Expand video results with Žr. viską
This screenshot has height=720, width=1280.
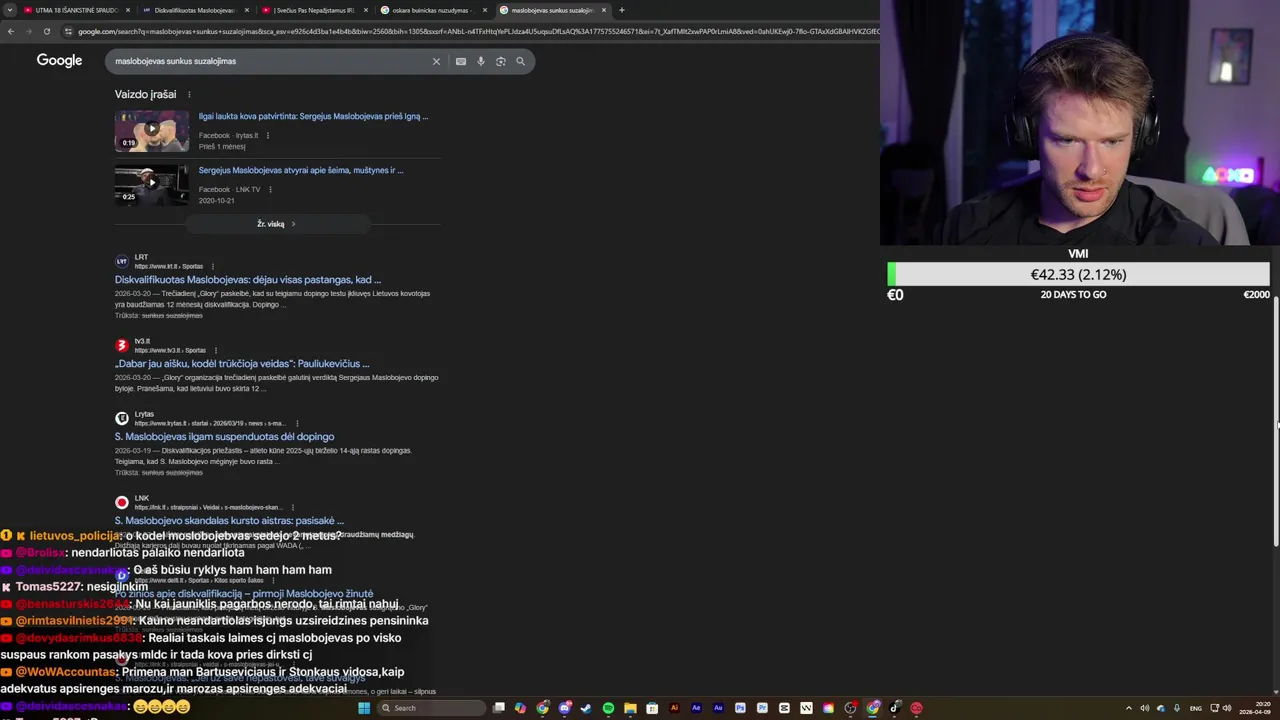click(x=277, y=224)
